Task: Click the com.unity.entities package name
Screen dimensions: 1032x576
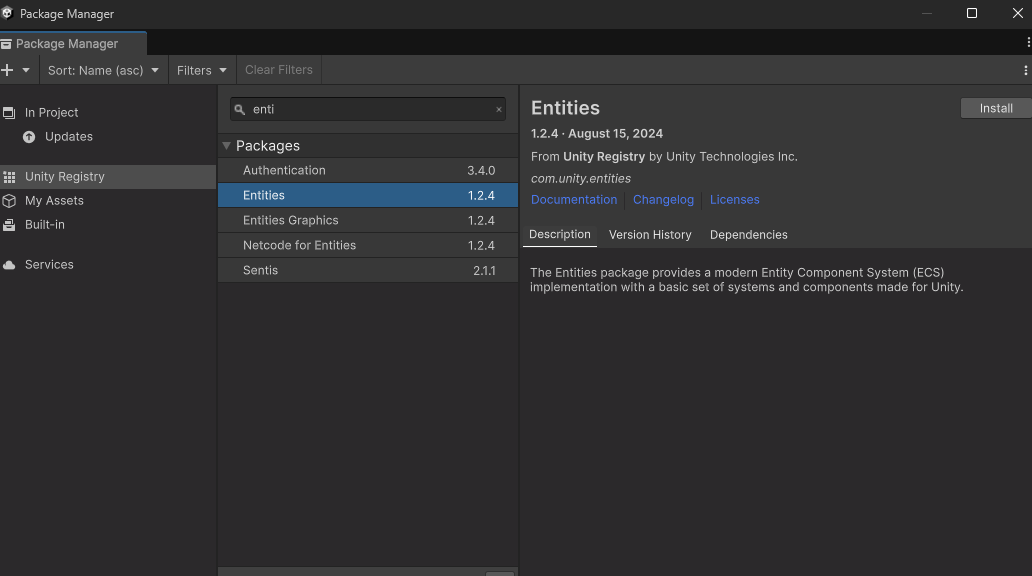Action: tap(581, 178)
